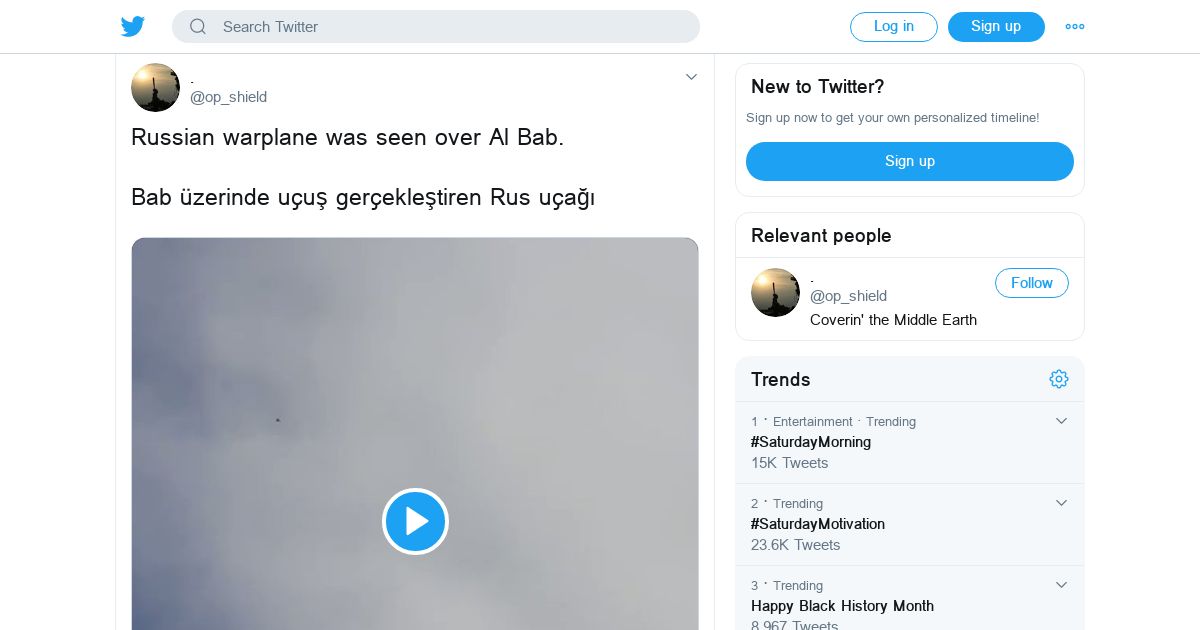Click the Twitter bird logo
The width and height of the screenshot is (1200, 630).
coord(133,27)
